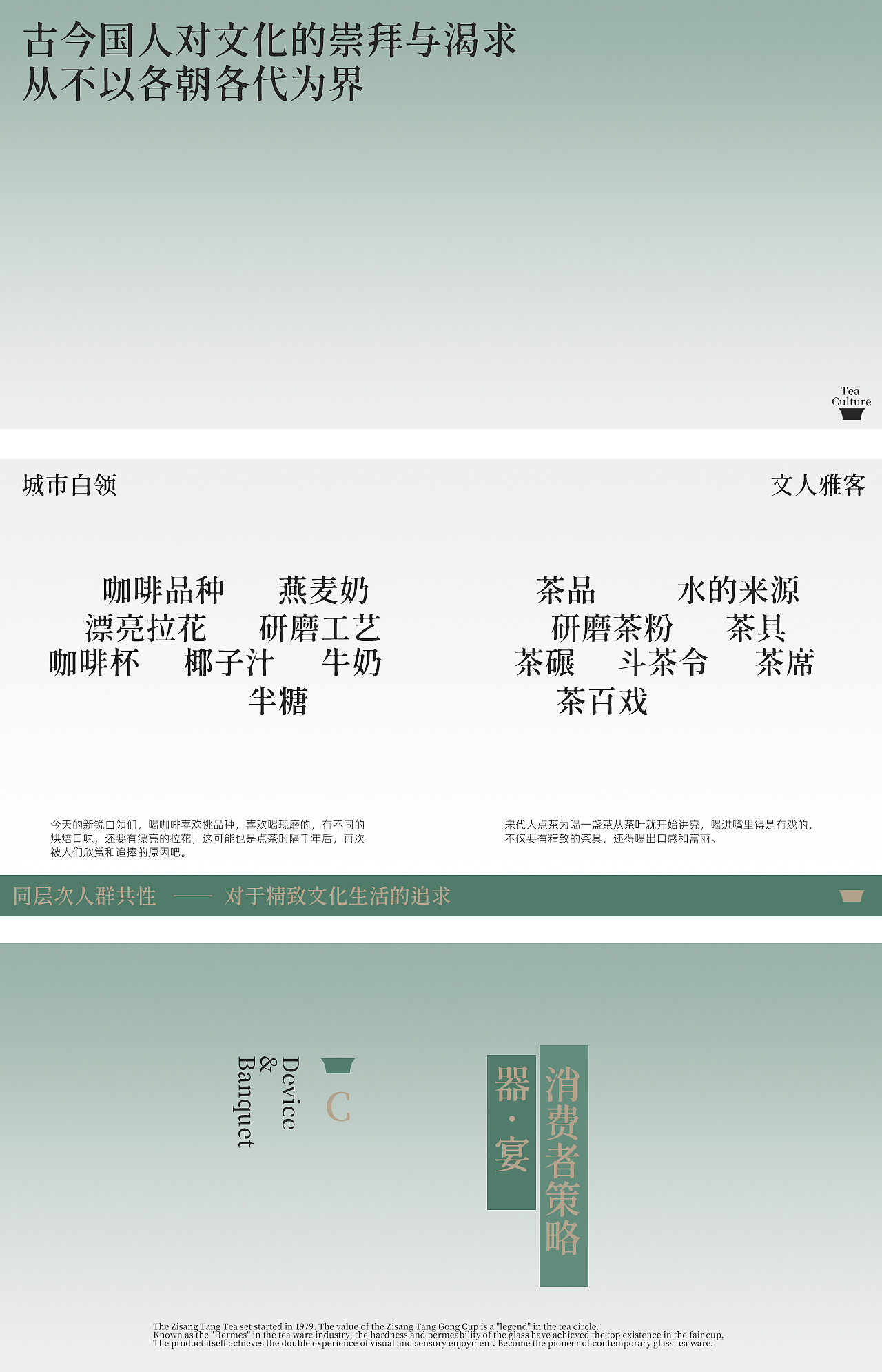Click the word '燕麦奶'
Image resolution: width=882 pixels, height=1372 pixels.
coord(324,591)
